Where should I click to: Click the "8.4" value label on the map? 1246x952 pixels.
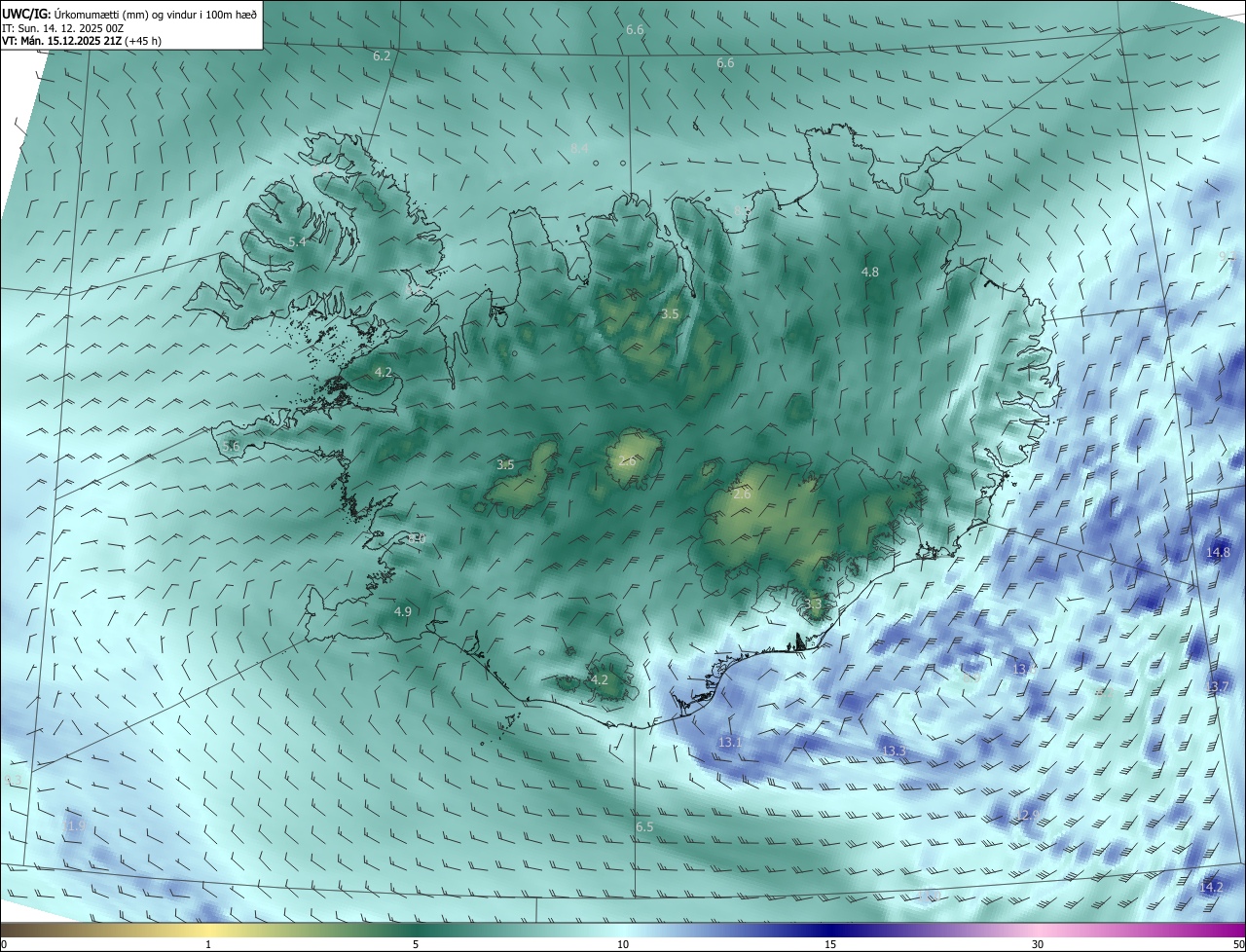[x=579, y=148]
